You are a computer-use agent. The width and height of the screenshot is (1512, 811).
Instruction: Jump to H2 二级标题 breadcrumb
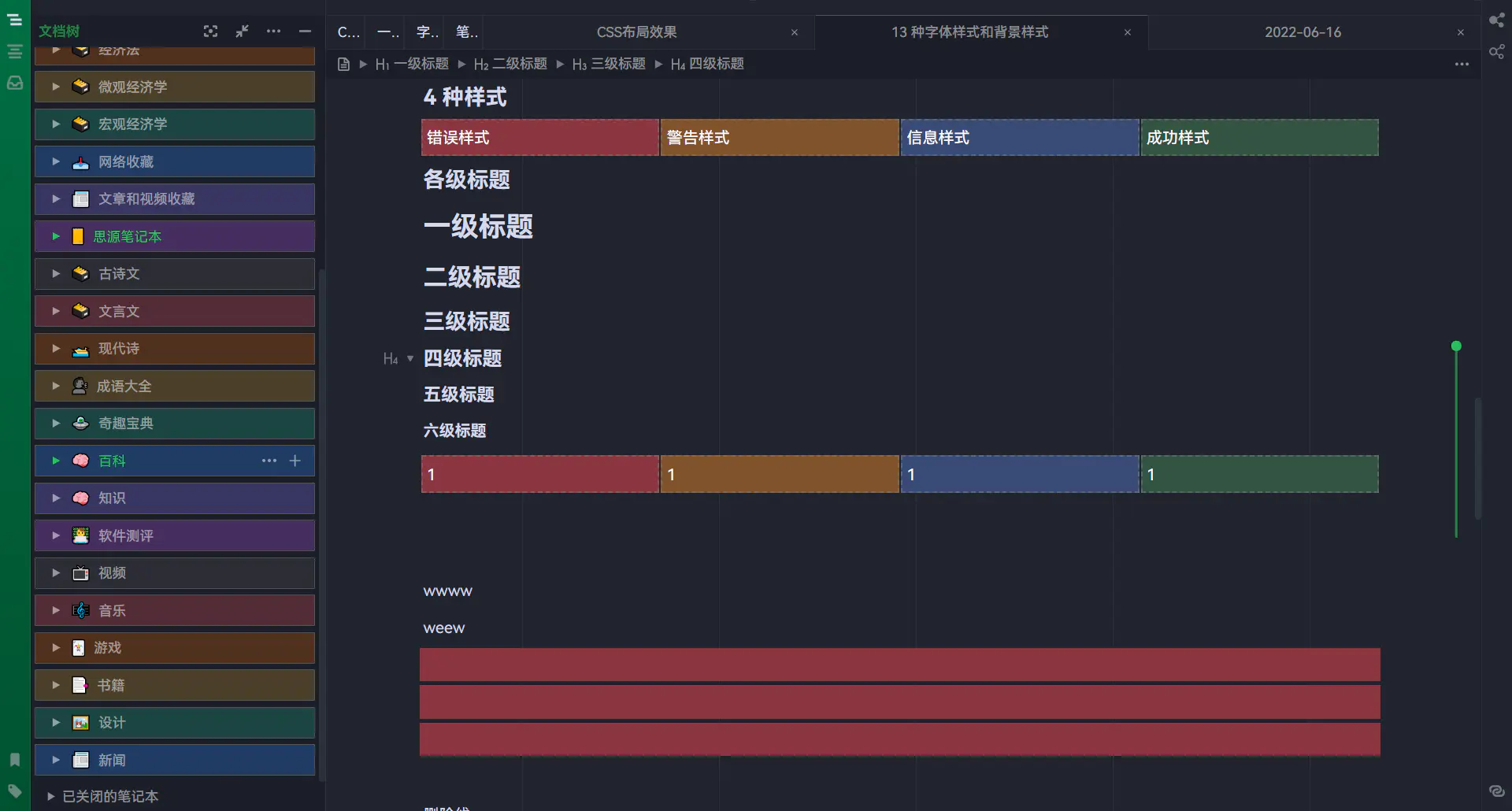point(510,64)
